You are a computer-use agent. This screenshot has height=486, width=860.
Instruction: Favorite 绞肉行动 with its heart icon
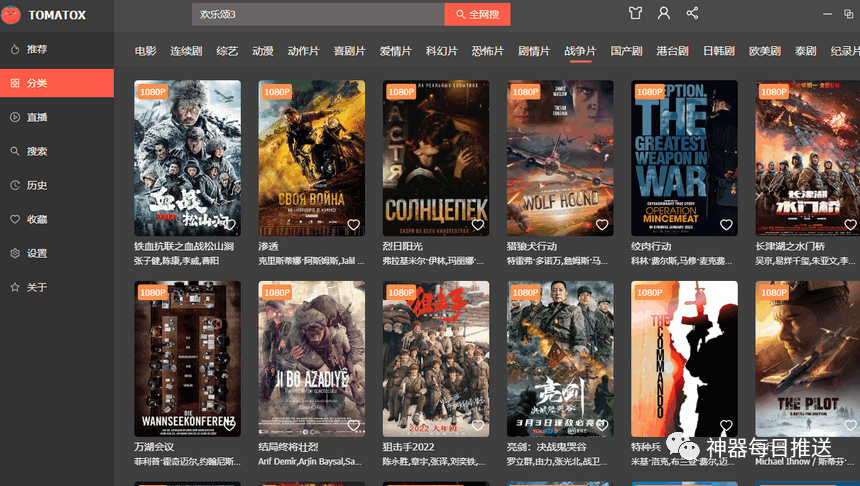coord(726,224)
